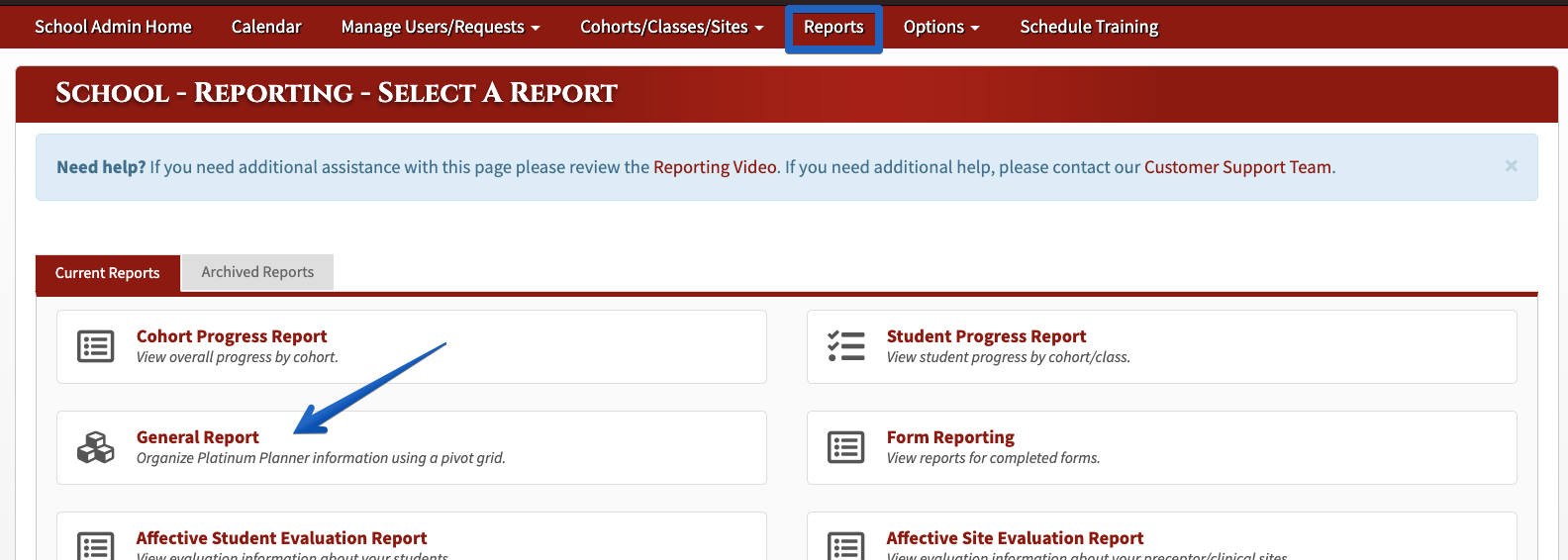
Task: Open the Student Progress Report link
Action: [x=986, y=336]
